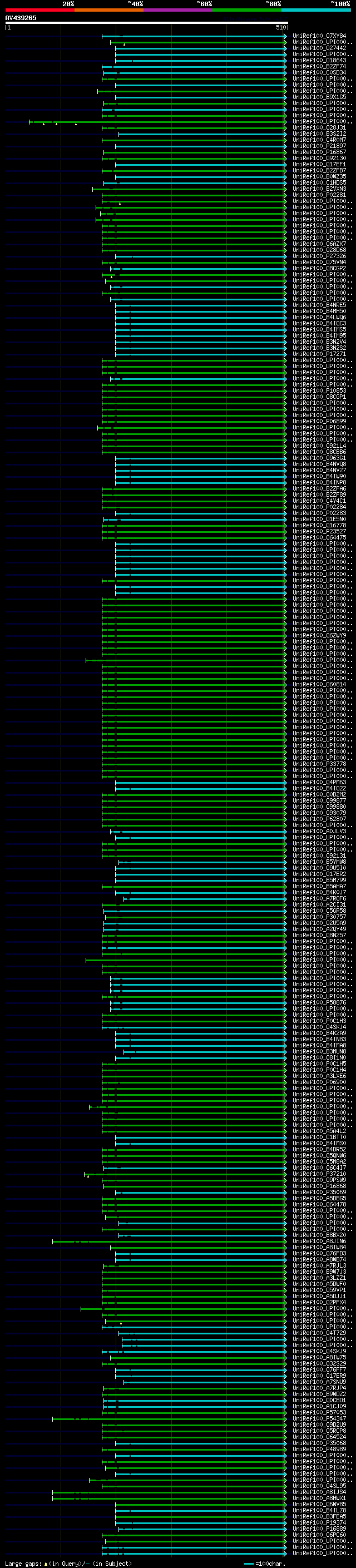
Task: Choose the UniRef100_P06899 hit label
Action: pos(319,421)
